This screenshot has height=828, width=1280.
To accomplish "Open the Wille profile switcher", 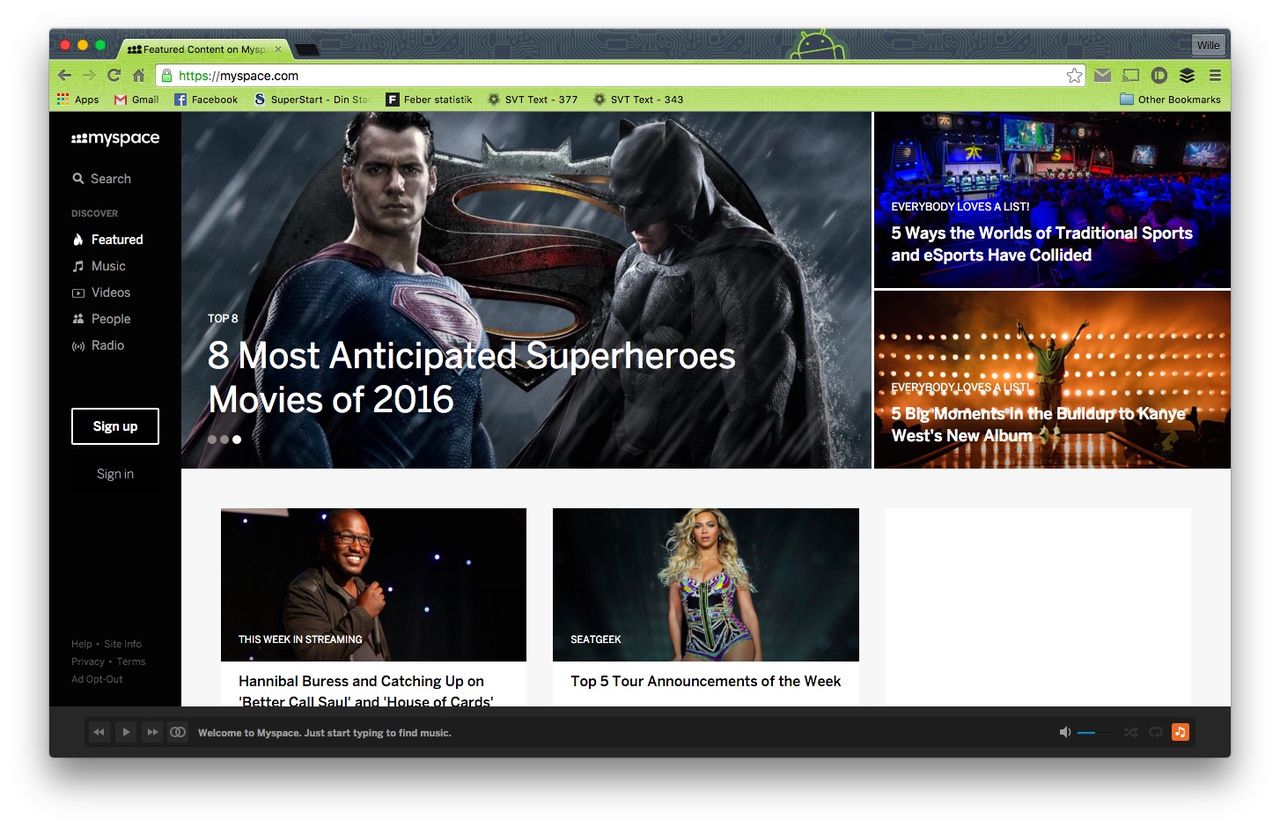I will coord(1208,46).
